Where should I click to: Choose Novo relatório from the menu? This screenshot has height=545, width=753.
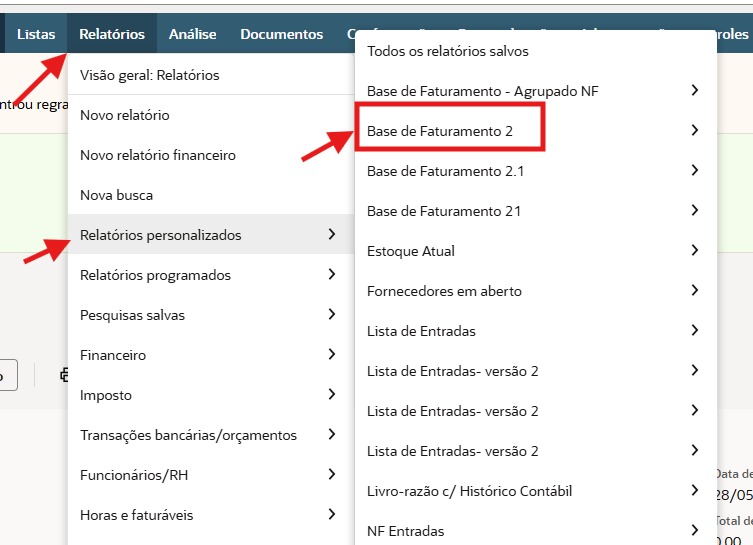coord(125,115)
